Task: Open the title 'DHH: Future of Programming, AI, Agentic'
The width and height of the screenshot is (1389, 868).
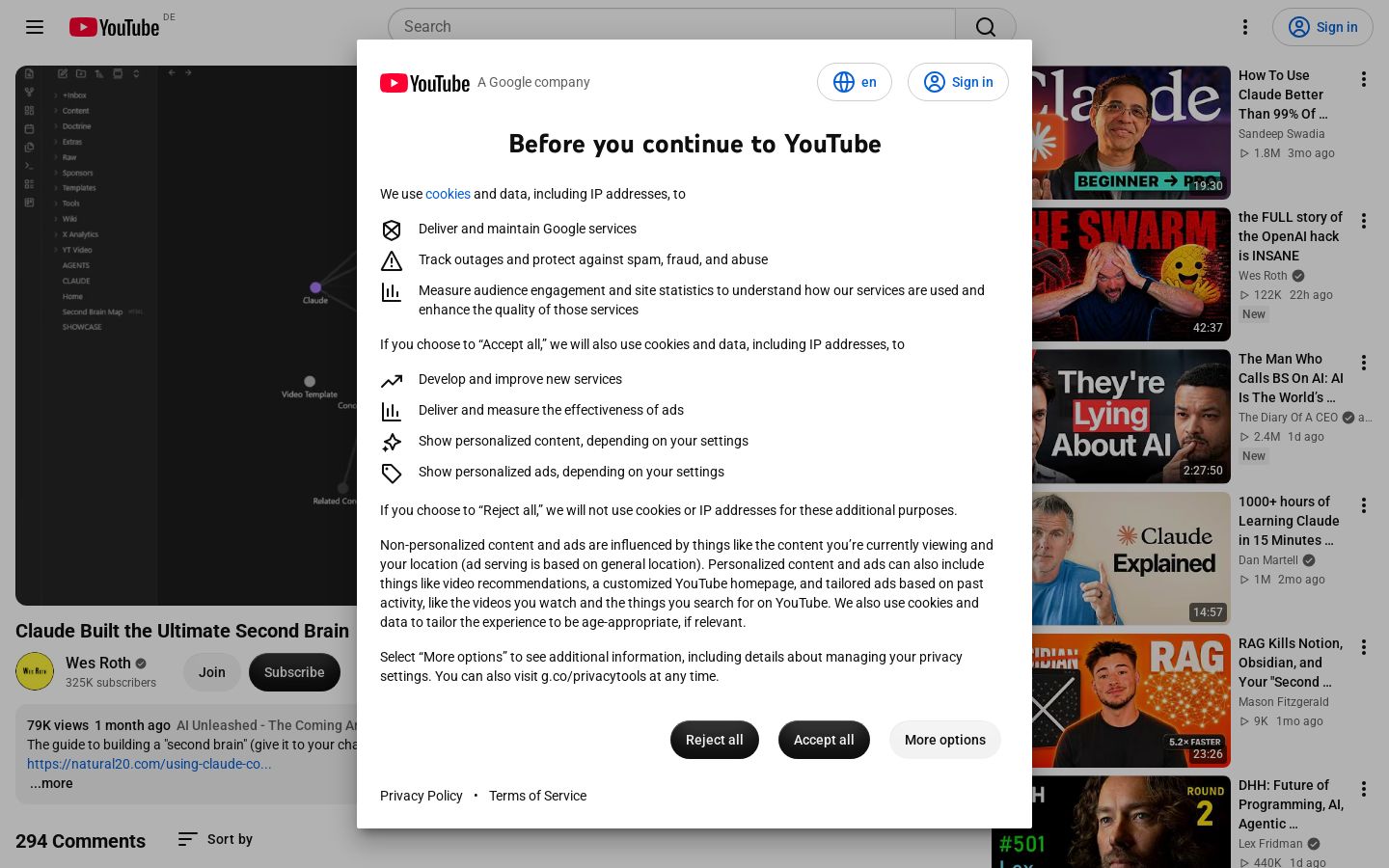Action: (1291, 804)
